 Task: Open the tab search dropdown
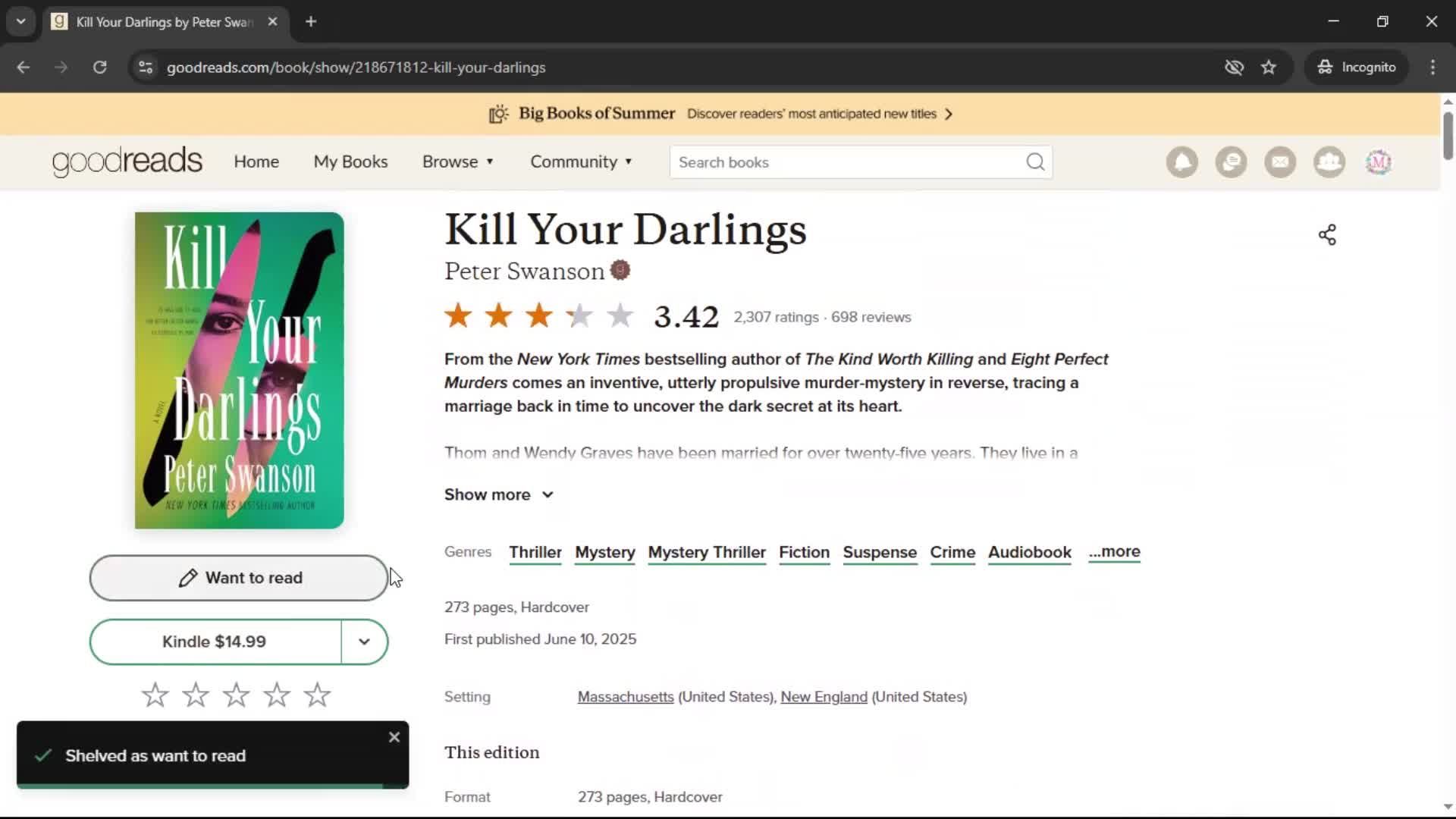(21, 21)
